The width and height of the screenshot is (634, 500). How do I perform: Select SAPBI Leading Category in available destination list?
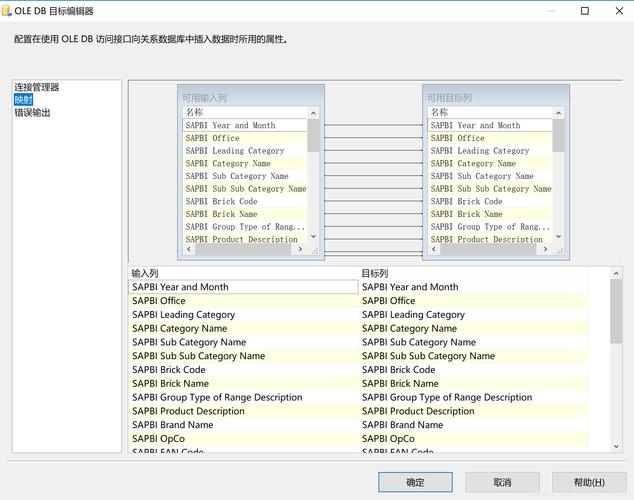(x=490, y=151)
